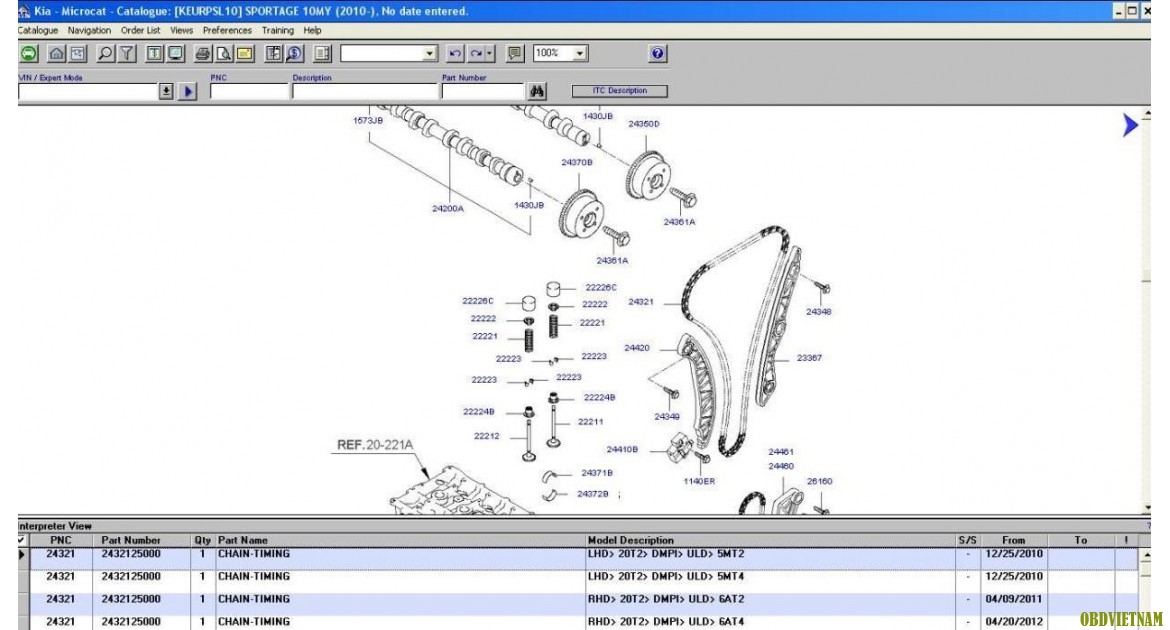Focus the PNC search field
The height and width of the screenshot is (630, 1170).
pos(249,91)
